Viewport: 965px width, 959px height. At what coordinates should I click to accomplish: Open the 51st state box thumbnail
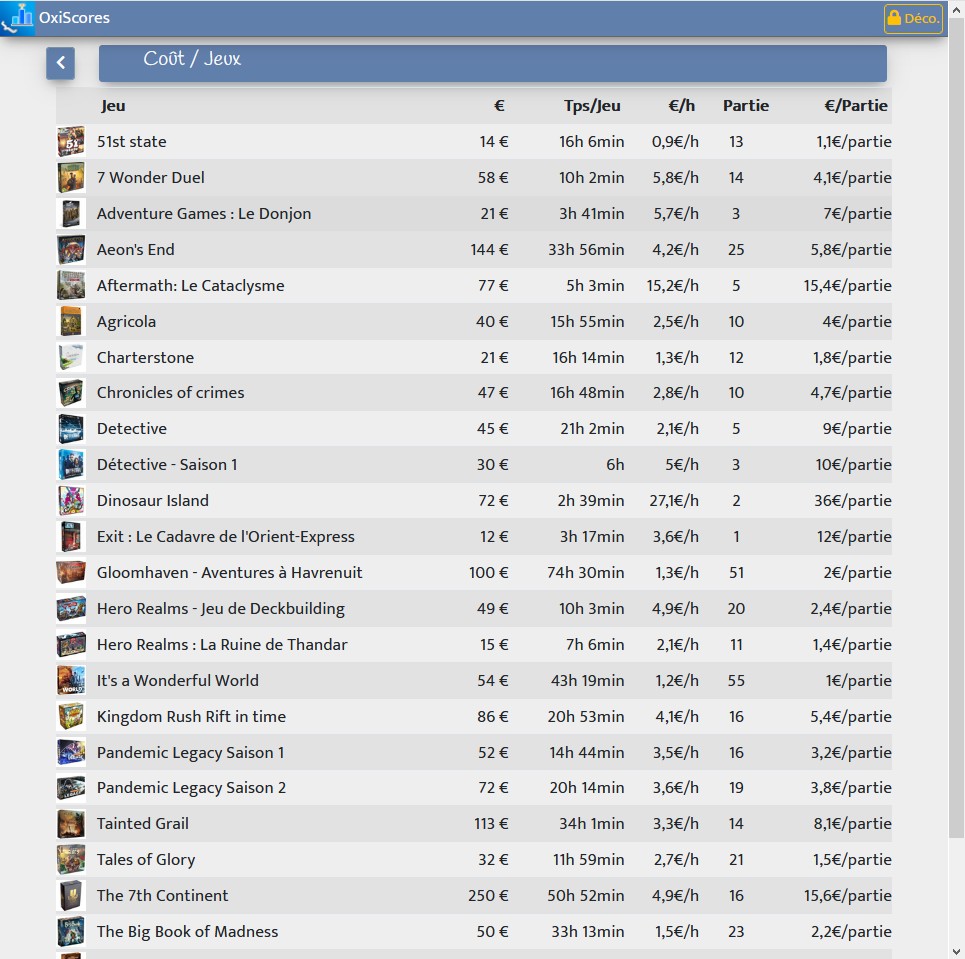(x=71, y=142)
